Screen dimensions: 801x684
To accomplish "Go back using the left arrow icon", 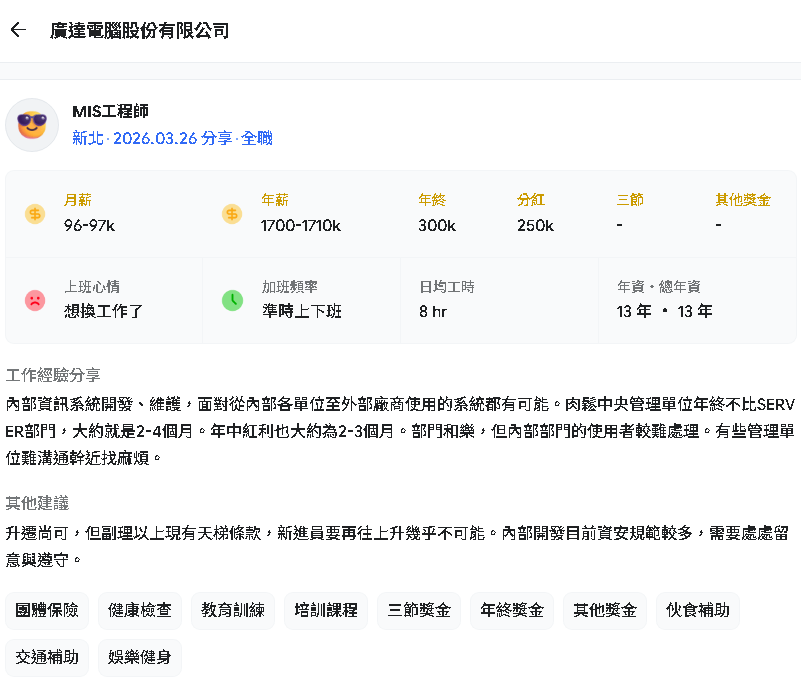I will point(18,30).
